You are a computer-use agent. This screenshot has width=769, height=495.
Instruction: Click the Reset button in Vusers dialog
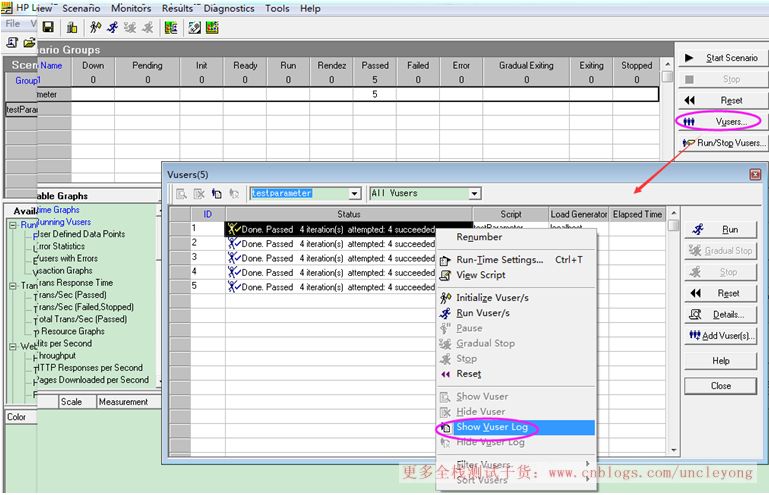point(720,293)
